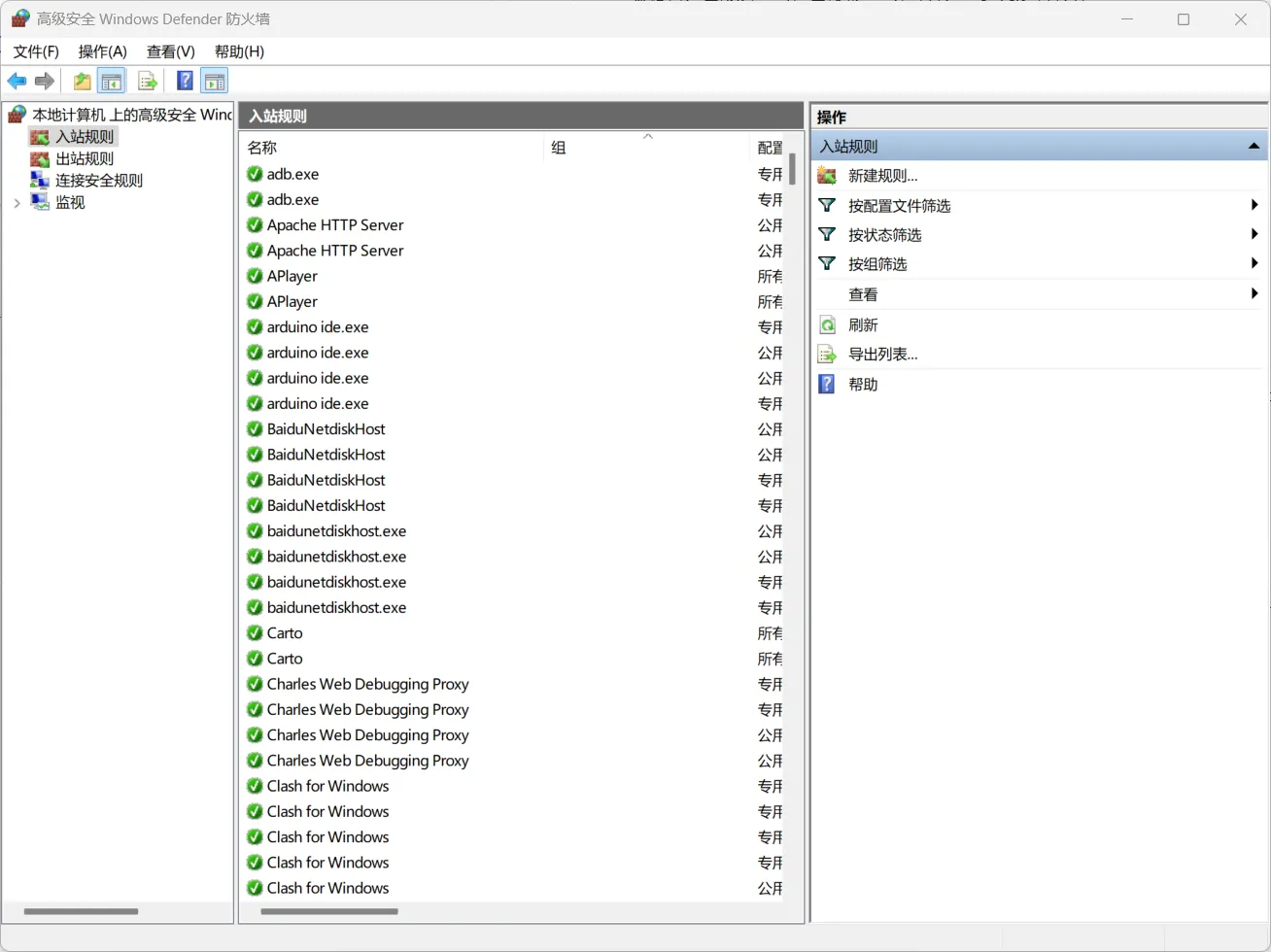Open the 查看(V) menu in menu bar
The height and width of the screenshot is (952, 1271).
coord(171,51)
